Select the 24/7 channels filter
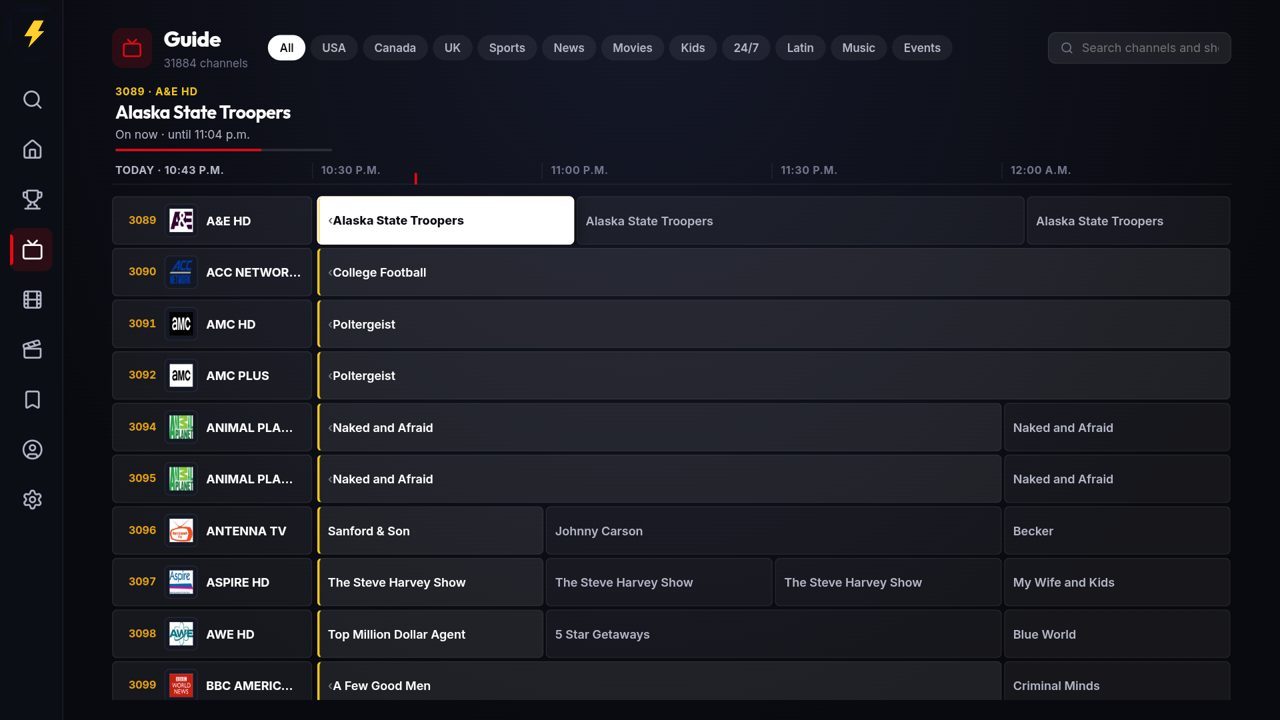The width and height of the screenshot is (1280, 720). tap(746, 48)
